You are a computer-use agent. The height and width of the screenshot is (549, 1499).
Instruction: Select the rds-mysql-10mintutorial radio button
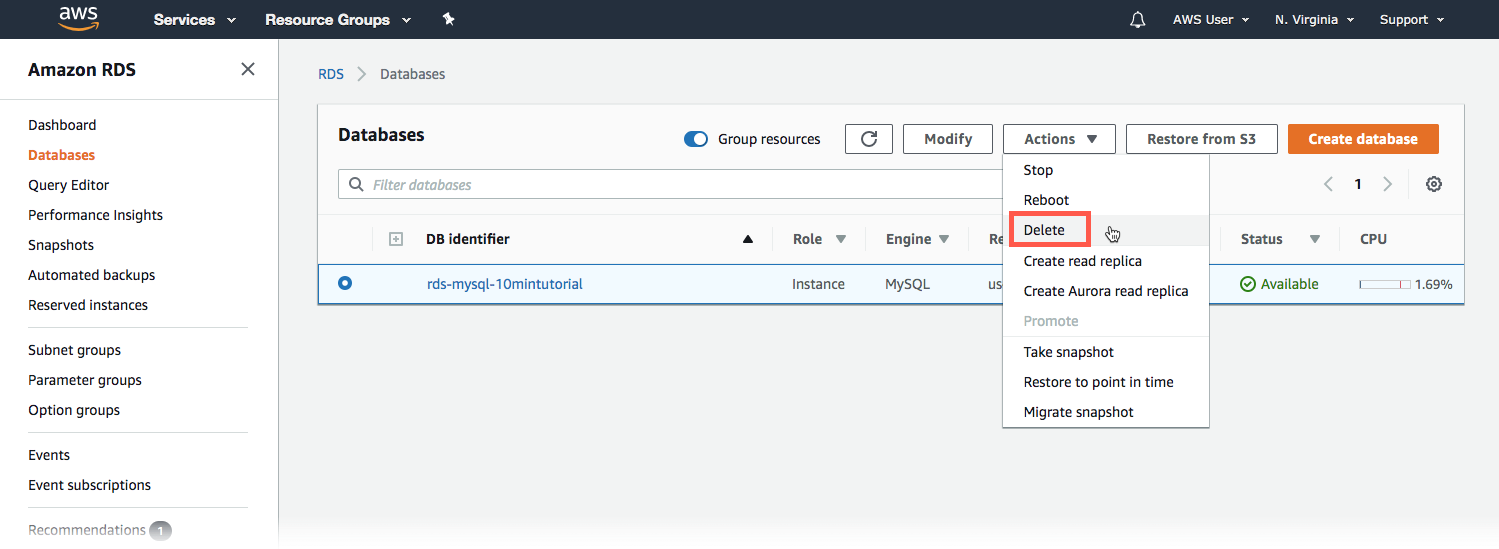[345, 284]
